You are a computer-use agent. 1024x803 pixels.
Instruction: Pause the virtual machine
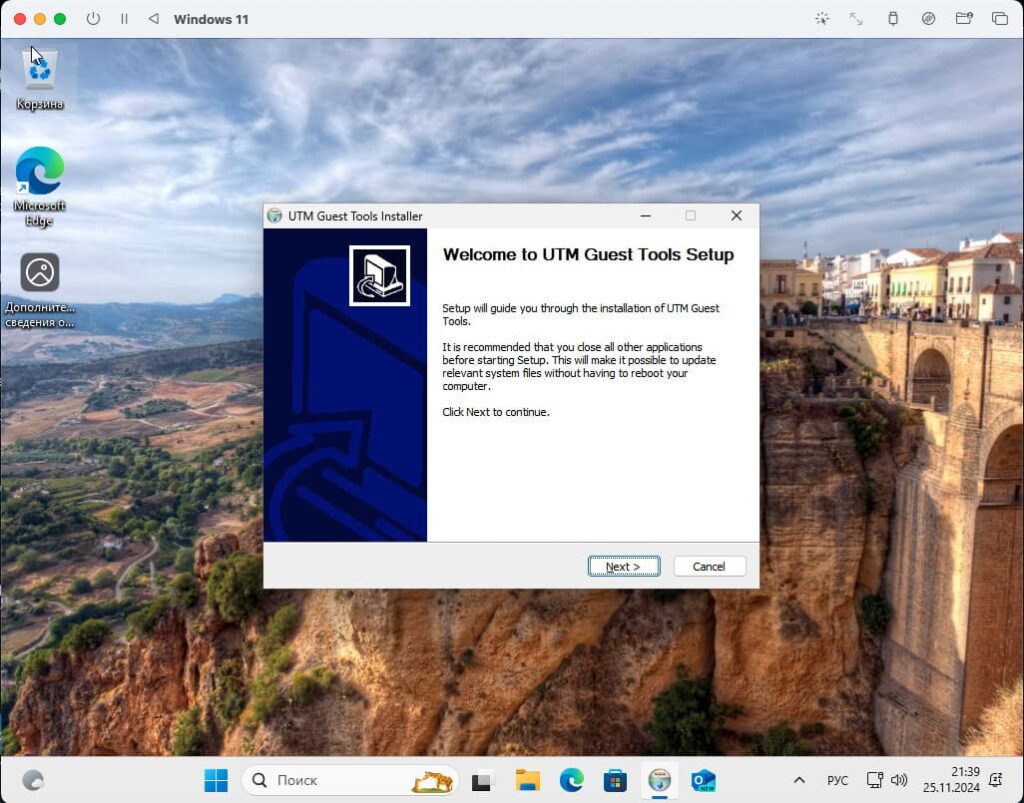click(x=124, y=19)
